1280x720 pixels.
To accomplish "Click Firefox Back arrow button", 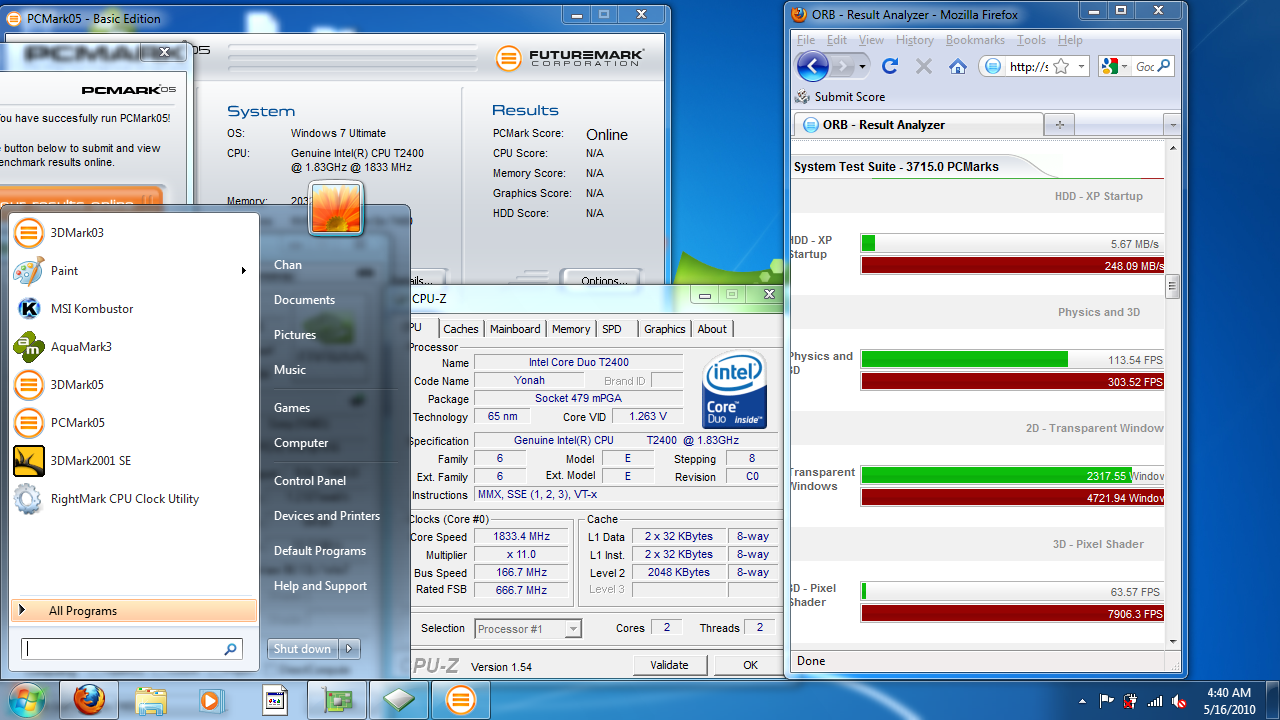I will point(813,67).
